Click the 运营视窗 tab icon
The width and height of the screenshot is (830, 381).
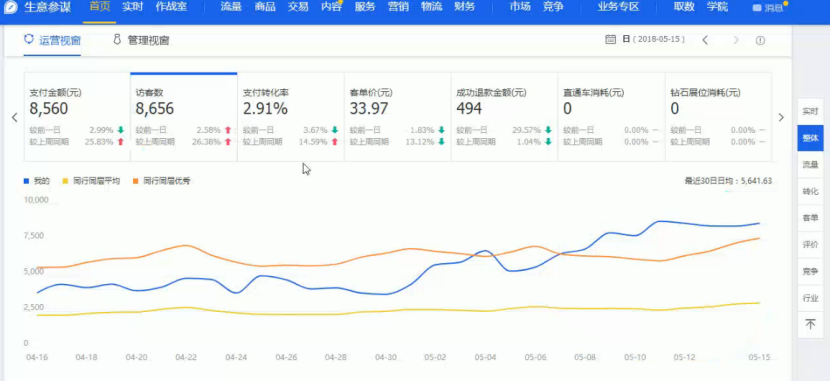[x=29, y=40]
